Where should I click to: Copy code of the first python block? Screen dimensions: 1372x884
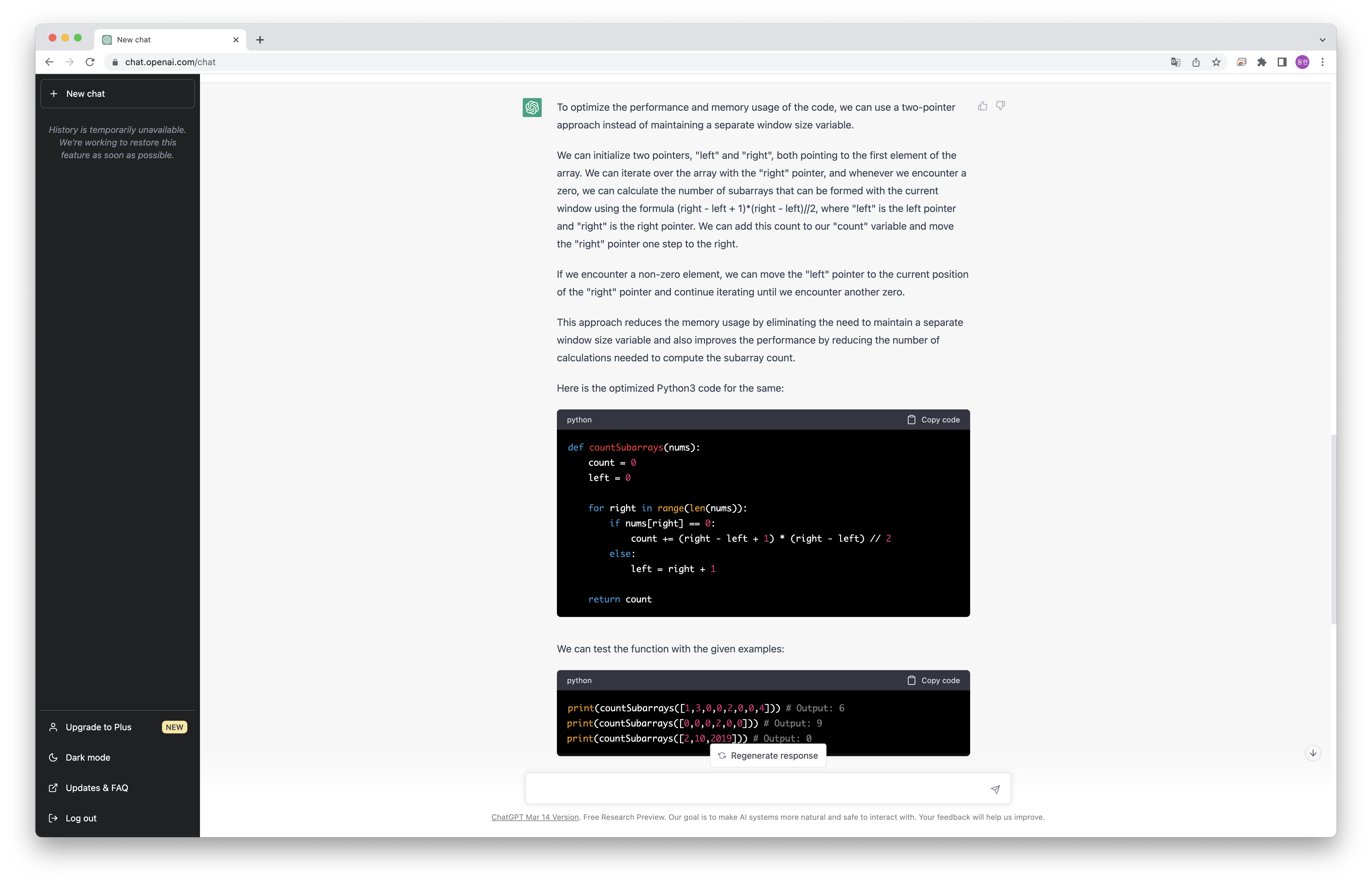[x=933, y=420]
